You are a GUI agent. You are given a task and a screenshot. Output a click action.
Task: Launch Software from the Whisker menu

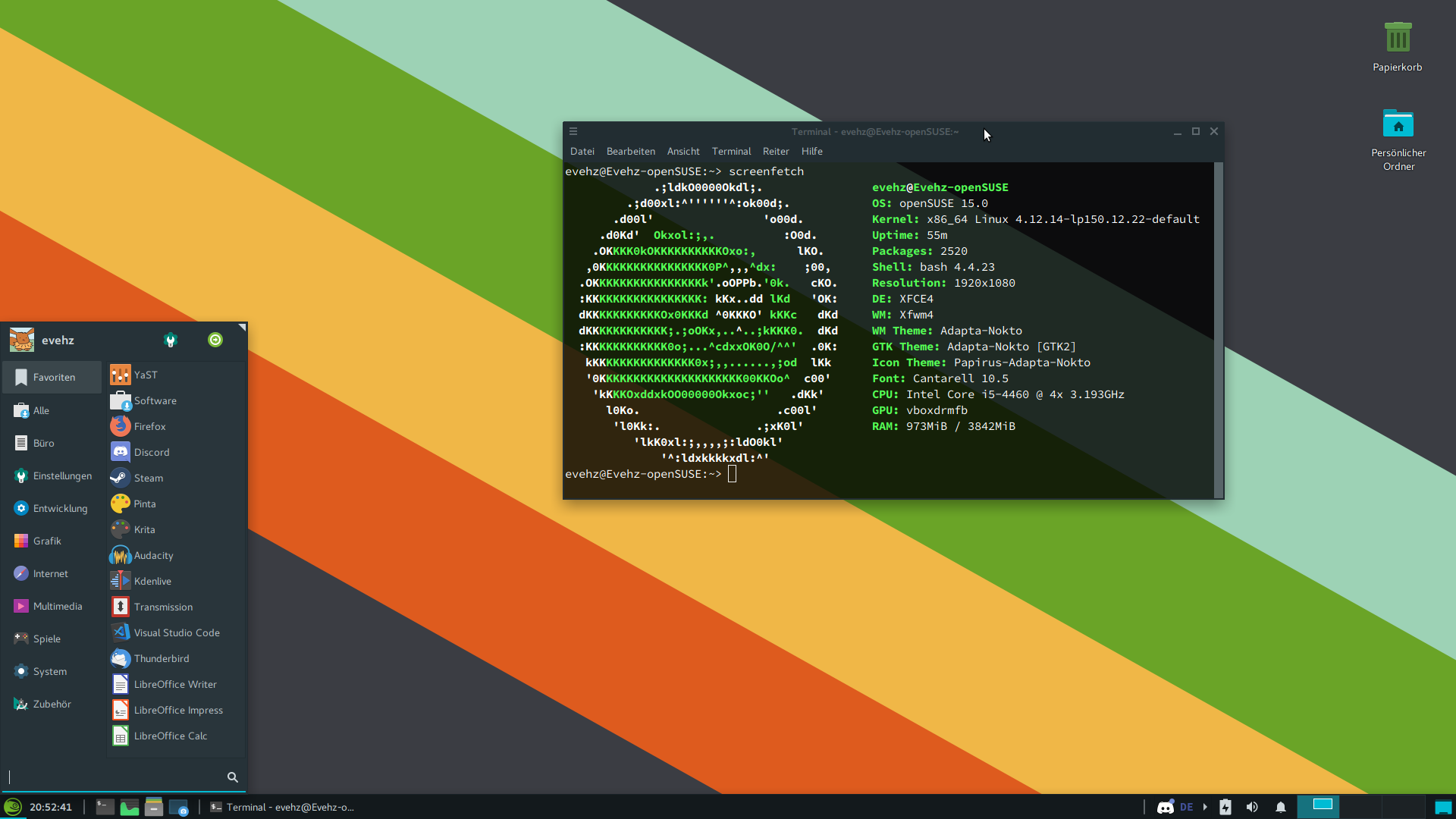pyautogui.click(x=176, y=400)
